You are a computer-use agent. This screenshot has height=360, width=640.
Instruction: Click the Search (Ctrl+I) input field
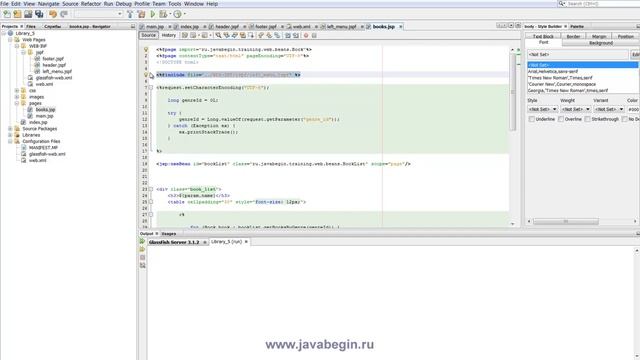(603, 4)
